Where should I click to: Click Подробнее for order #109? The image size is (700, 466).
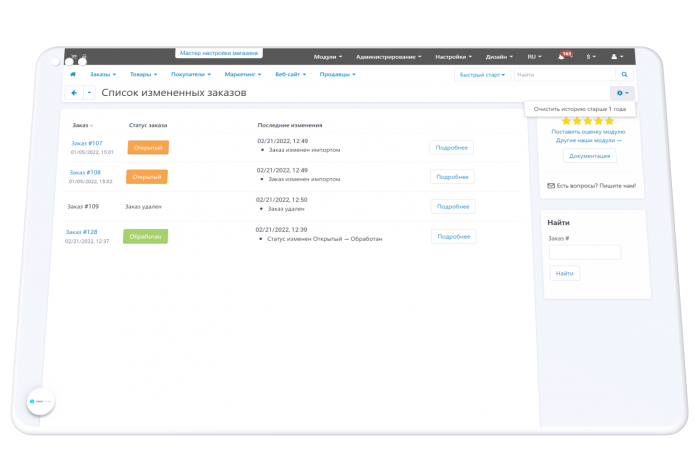pyautogui.click(x=453, y=207)
